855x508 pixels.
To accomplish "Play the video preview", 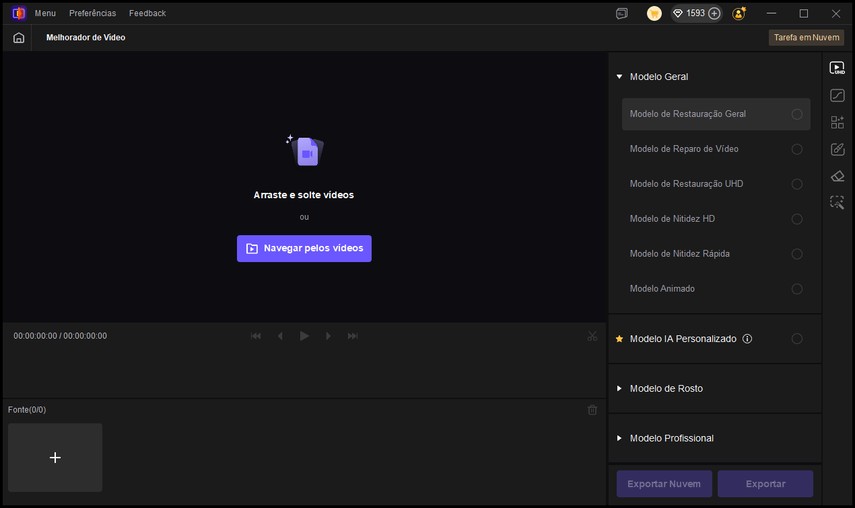I will (304, 336).
